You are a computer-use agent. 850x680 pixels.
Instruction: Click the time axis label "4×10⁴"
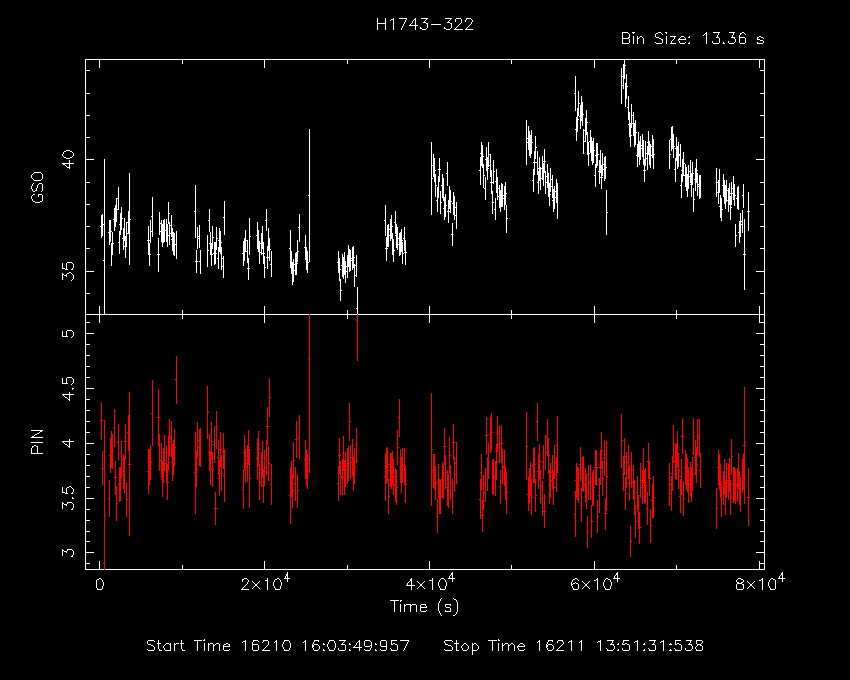click(x=430, y=583)
